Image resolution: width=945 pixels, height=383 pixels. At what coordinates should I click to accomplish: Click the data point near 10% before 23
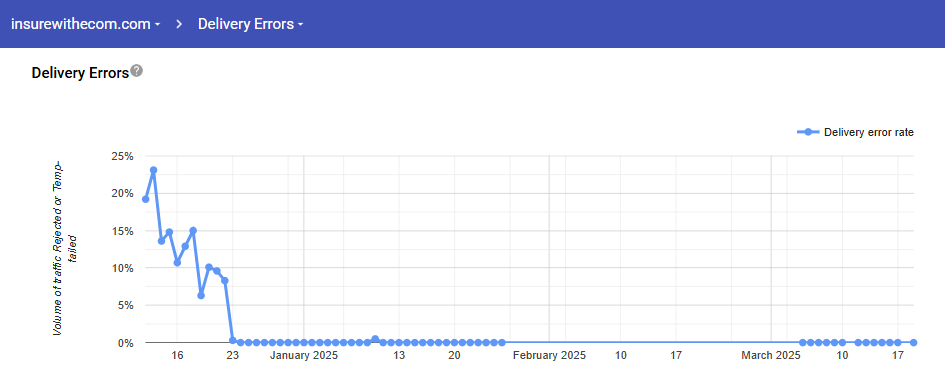tap(209, 267)
